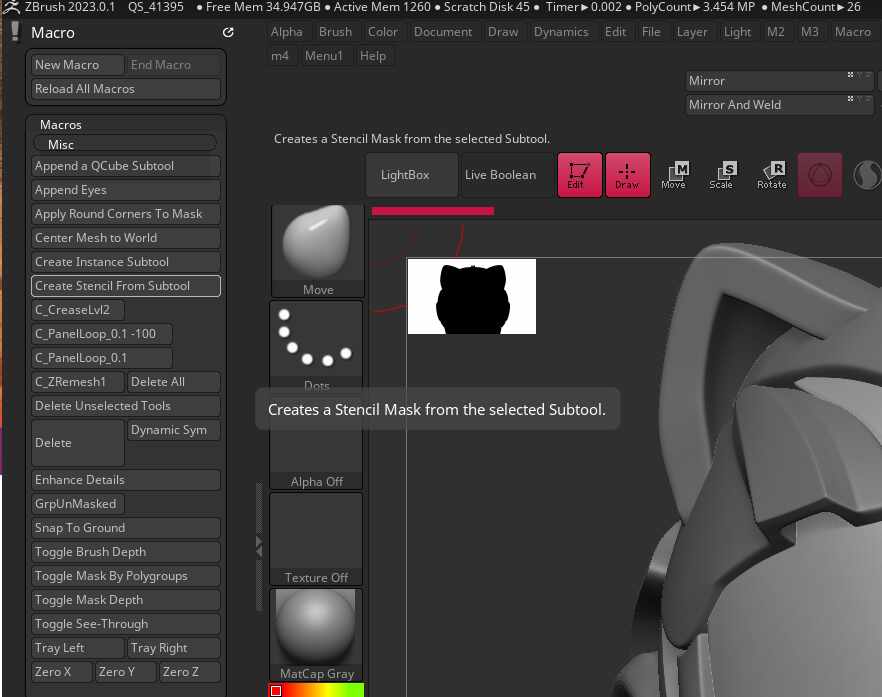
Task: Select the Scale transform tool
Action: 722,175
